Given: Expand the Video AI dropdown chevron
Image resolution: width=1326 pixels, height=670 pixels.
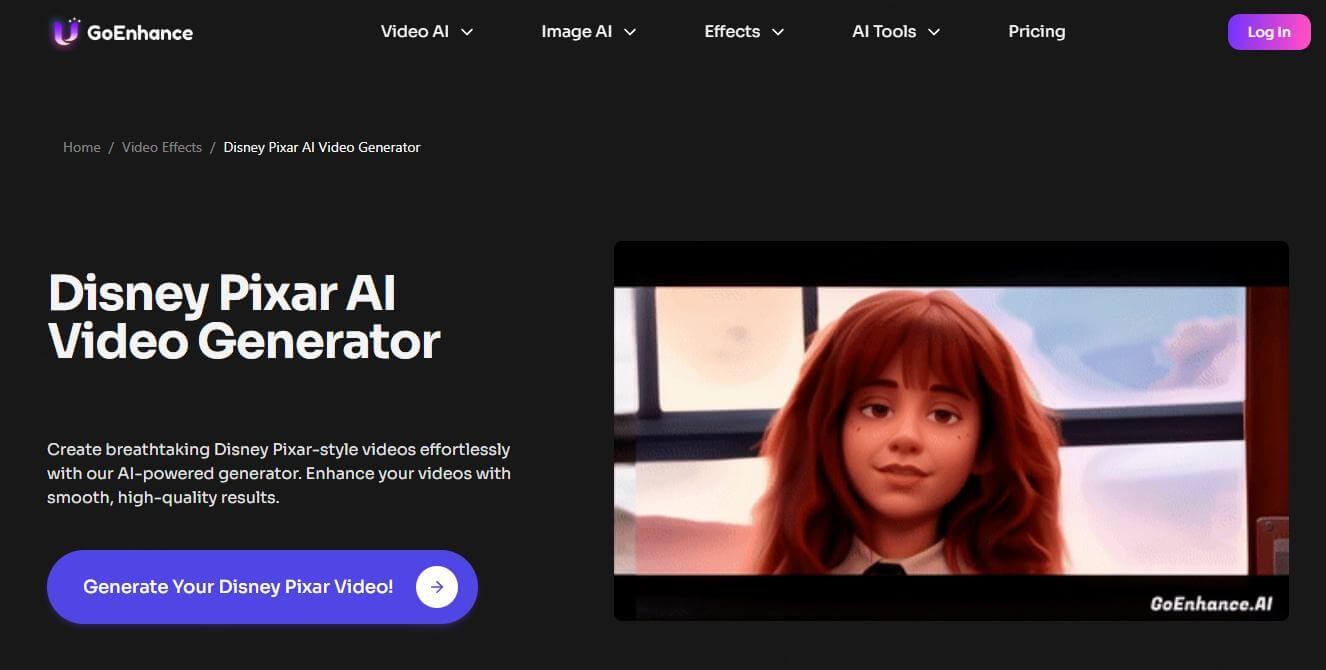Looking at the screenshot, I should (466, 31).
